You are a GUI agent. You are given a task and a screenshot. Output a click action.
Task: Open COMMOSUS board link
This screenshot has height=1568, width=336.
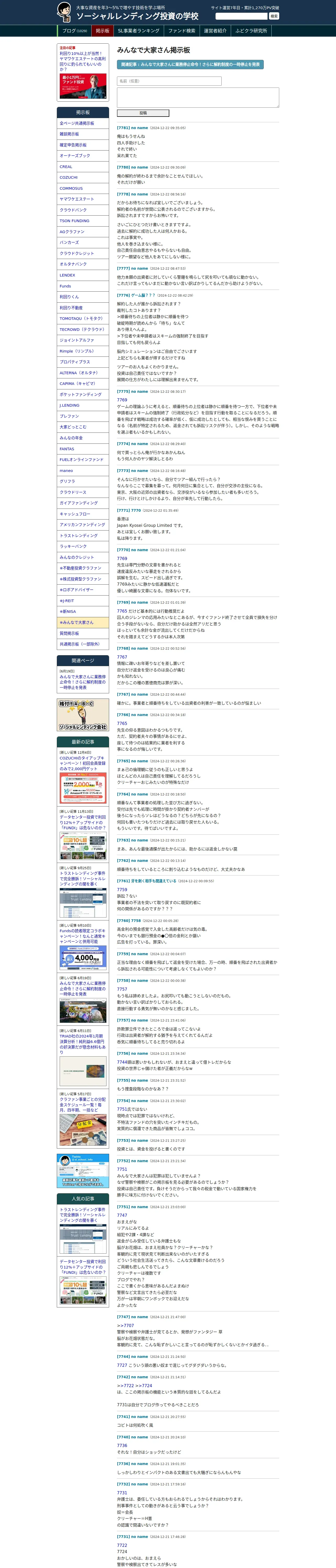[x=83, y=189]
